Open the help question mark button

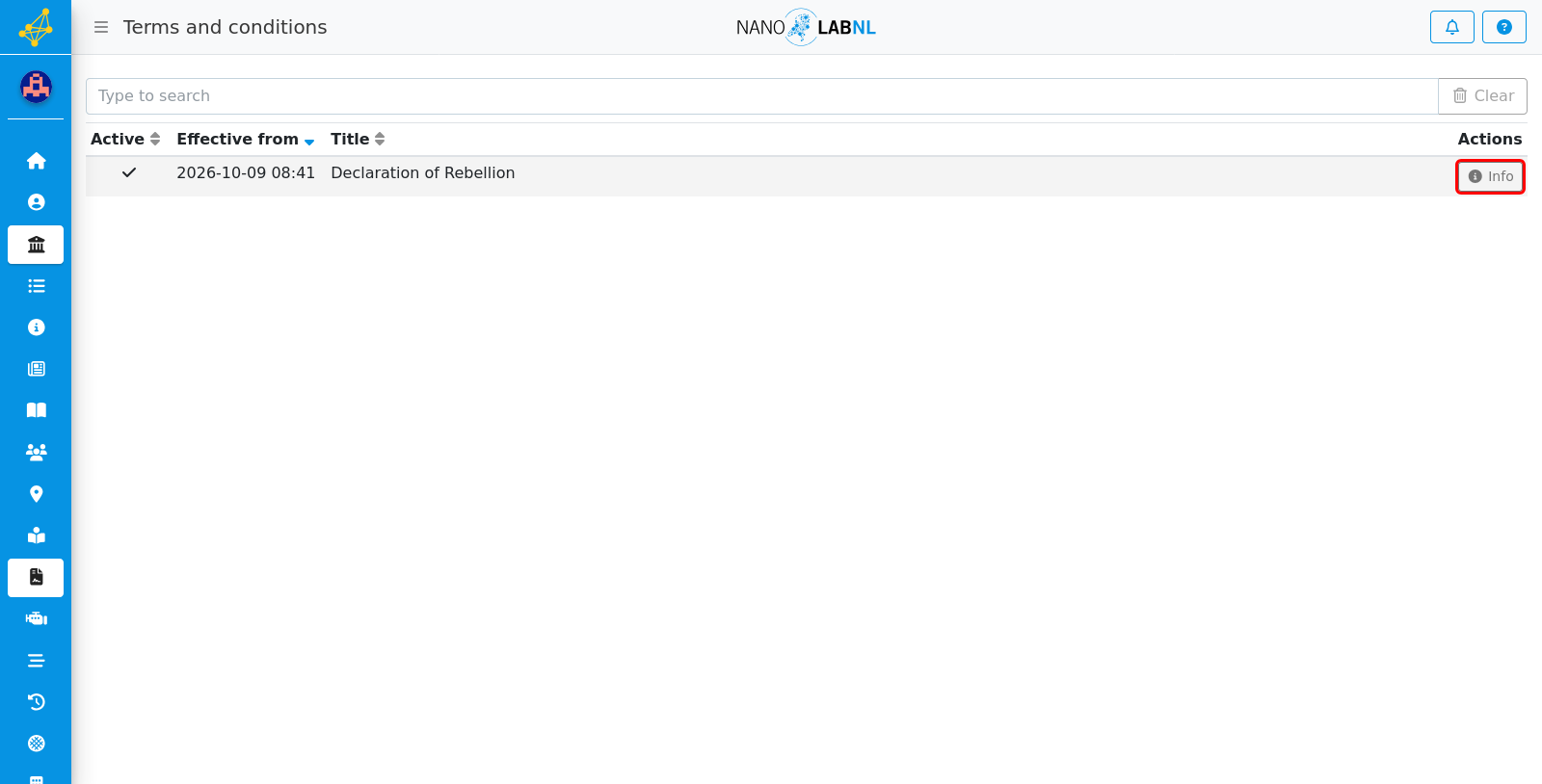pos(1503,27)
